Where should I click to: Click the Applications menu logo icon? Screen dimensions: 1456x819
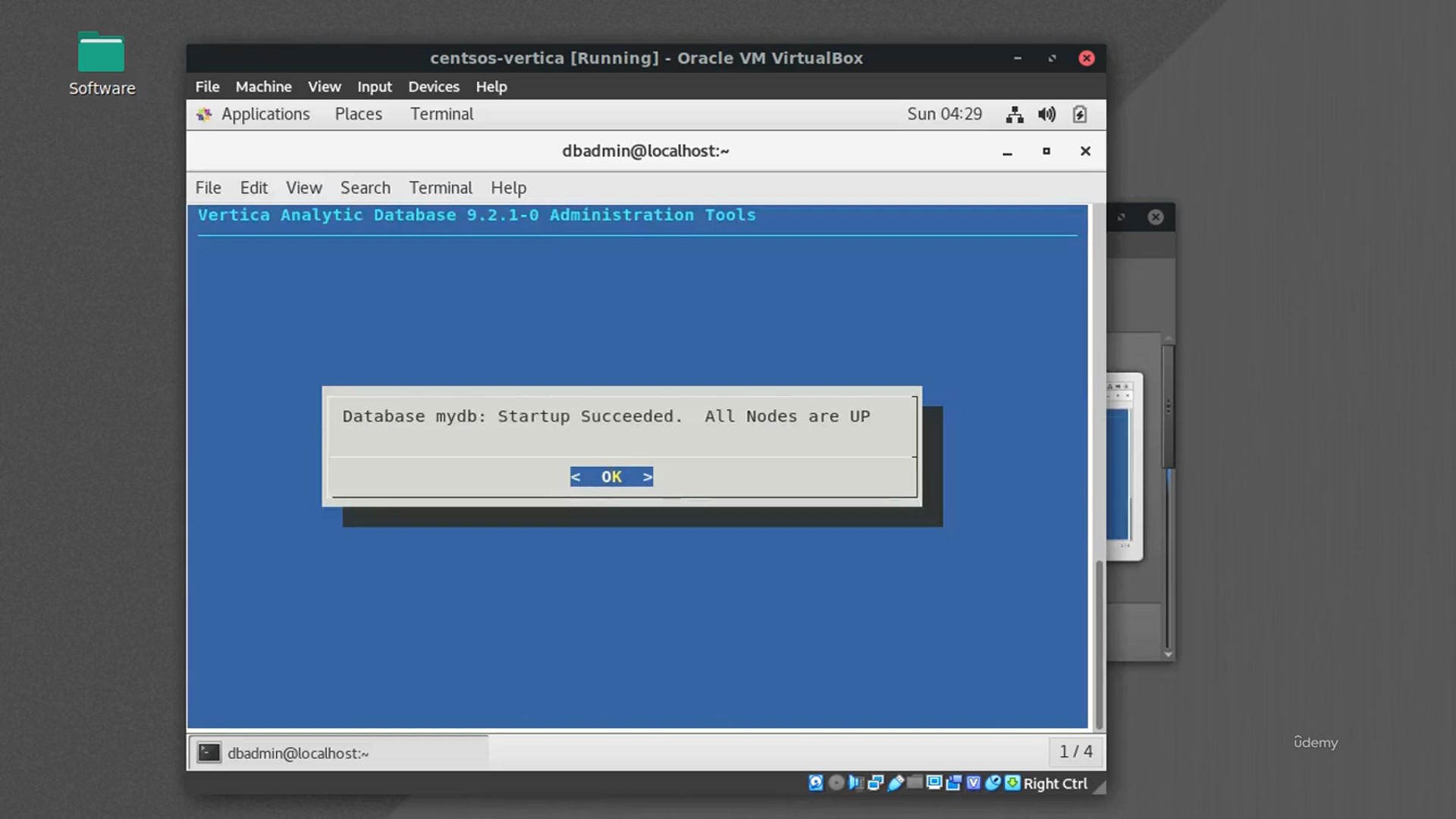pyautogui.click(x=204, y=115)
